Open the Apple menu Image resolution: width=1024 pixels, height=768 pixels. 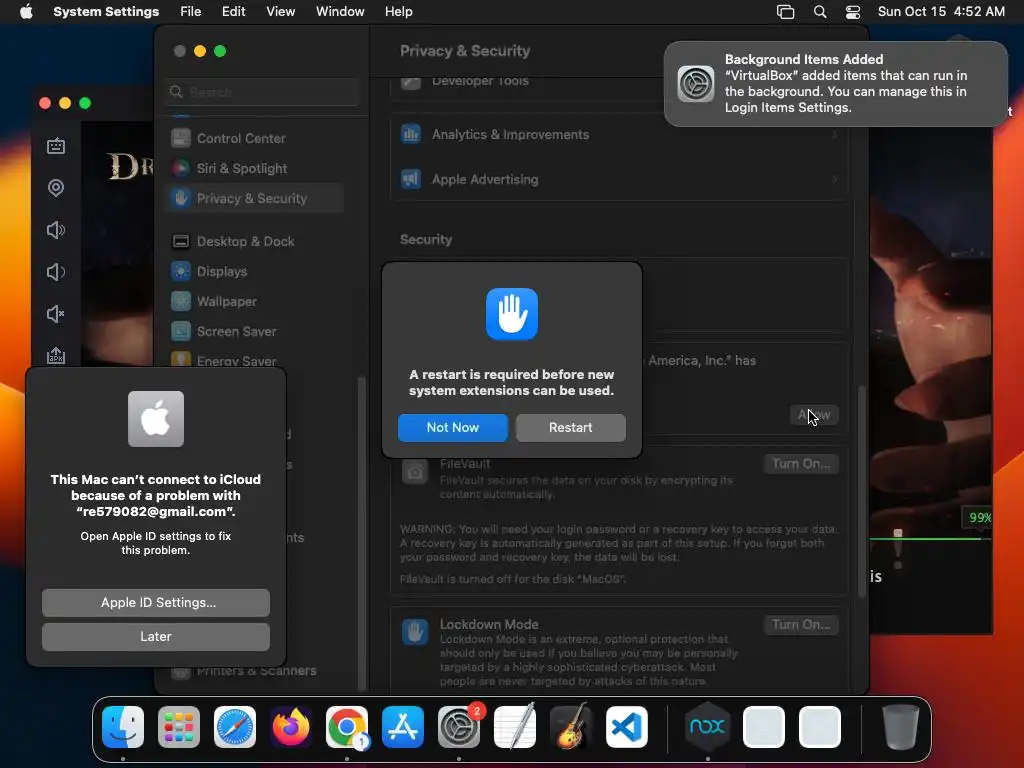(26, 12)
